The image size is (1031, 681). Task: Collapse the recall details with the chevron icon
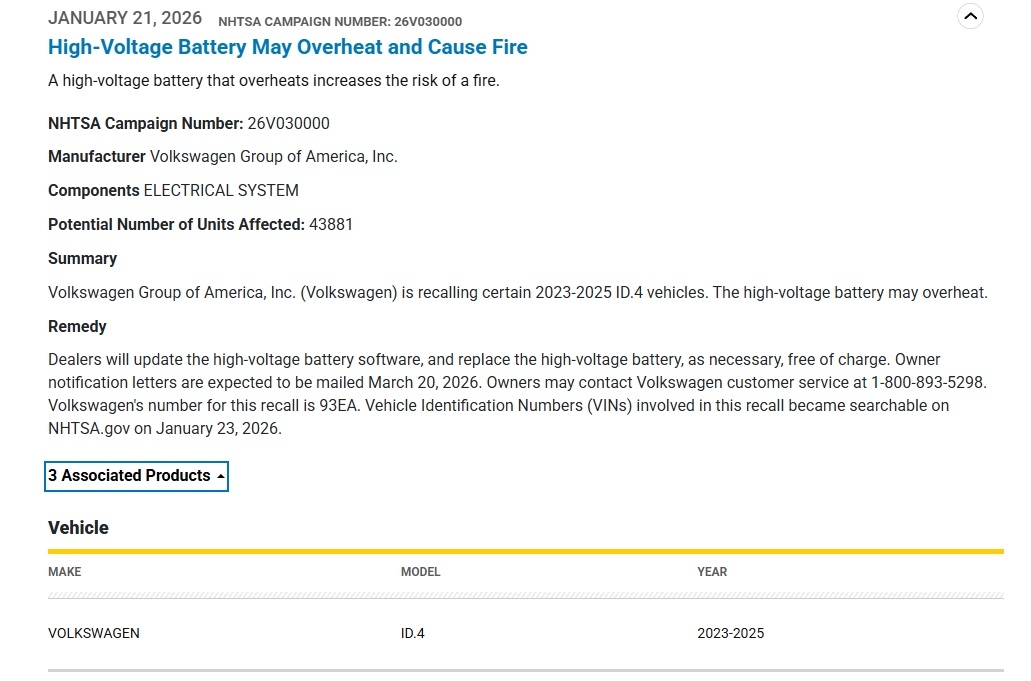(x=970, y=16)
